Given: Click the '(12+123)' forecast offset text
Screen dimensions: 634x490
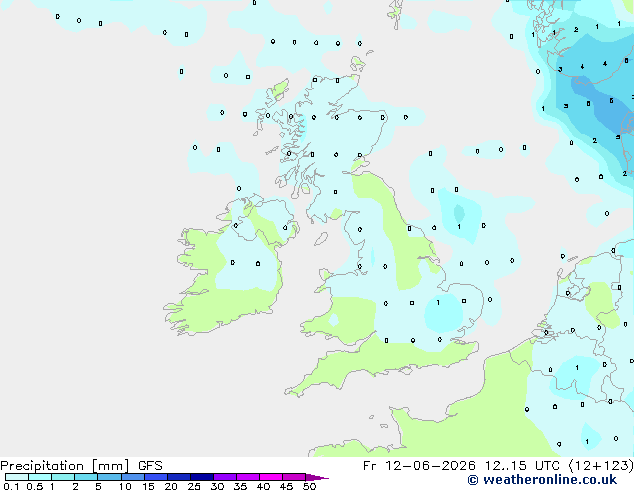Looking at the screenshot, I should (x=601, y=466).
